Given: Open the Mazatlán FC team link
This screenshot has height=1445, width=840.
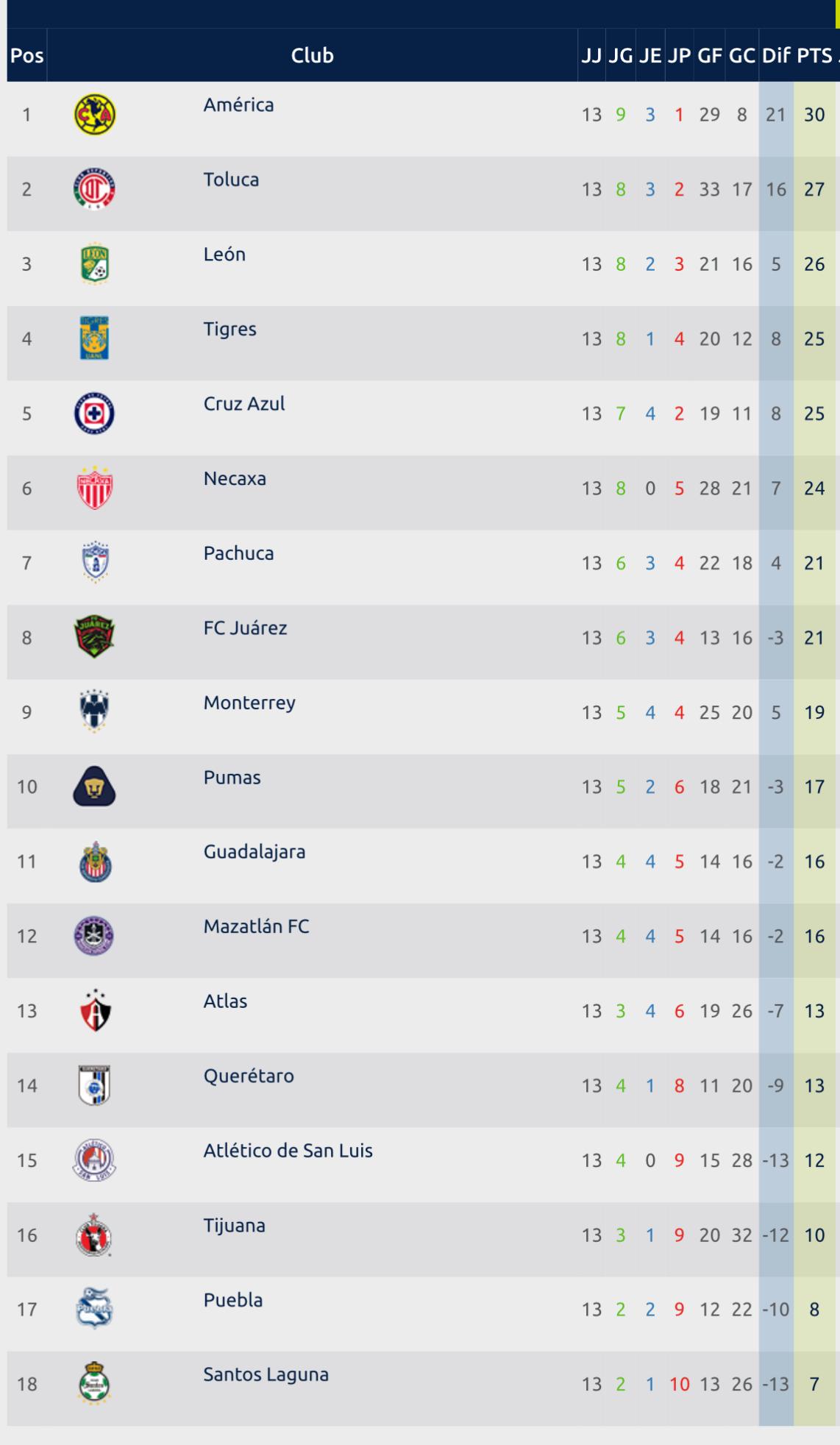Looking at the screenshot, I should click(x=256, y=926).
